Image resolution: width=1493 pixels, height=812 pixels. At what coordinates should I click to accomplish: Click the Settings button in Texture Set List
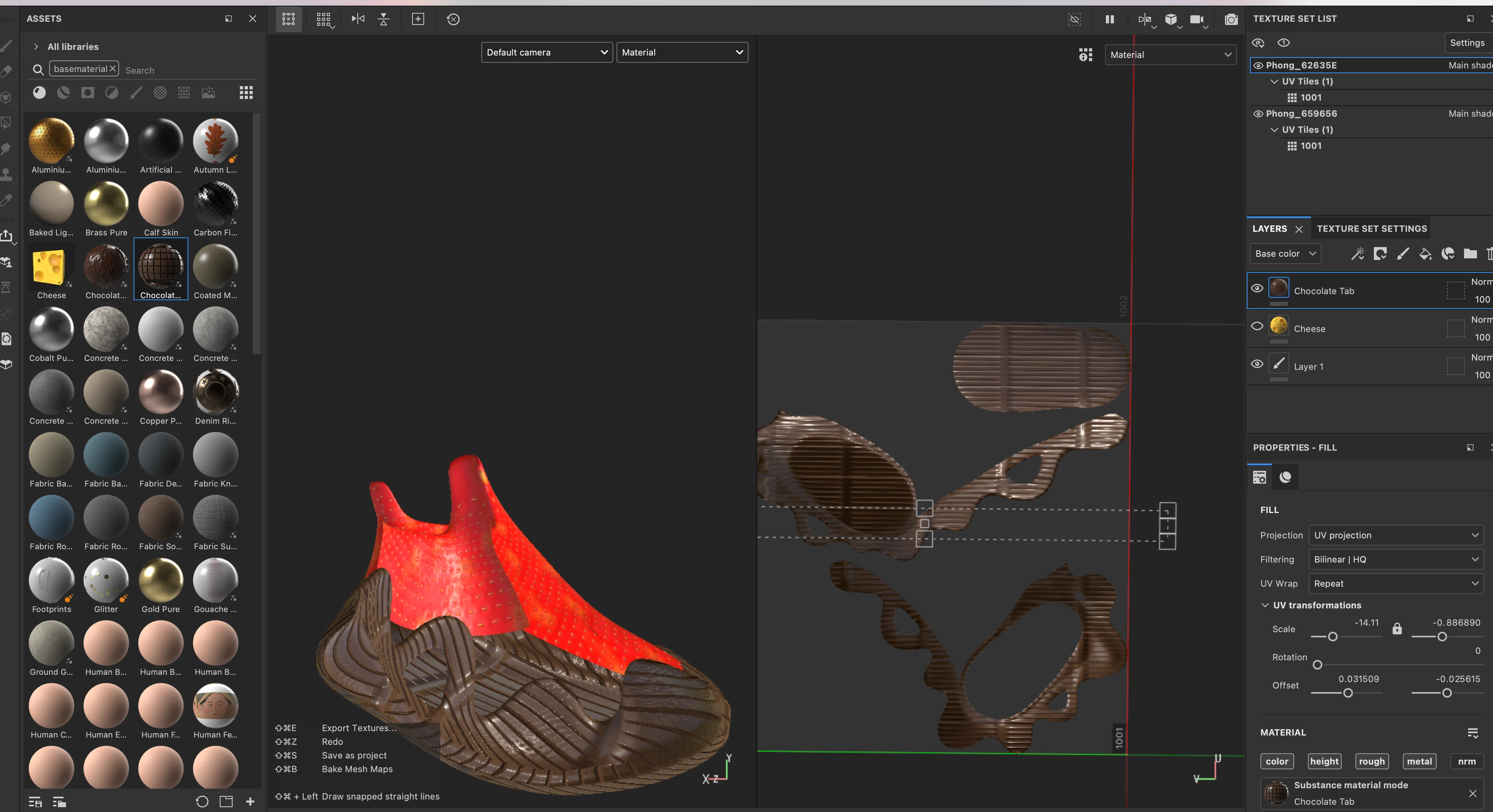[x=1466, y=43]
